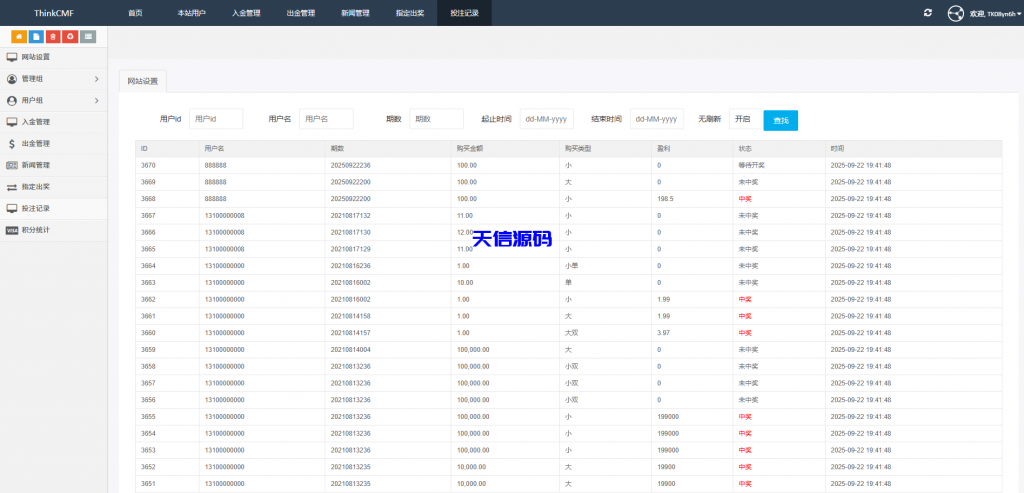This screenshot has width=1024, height=493.
Task: Open 积分统计 in the left sidebar
Action: [35, 230]
